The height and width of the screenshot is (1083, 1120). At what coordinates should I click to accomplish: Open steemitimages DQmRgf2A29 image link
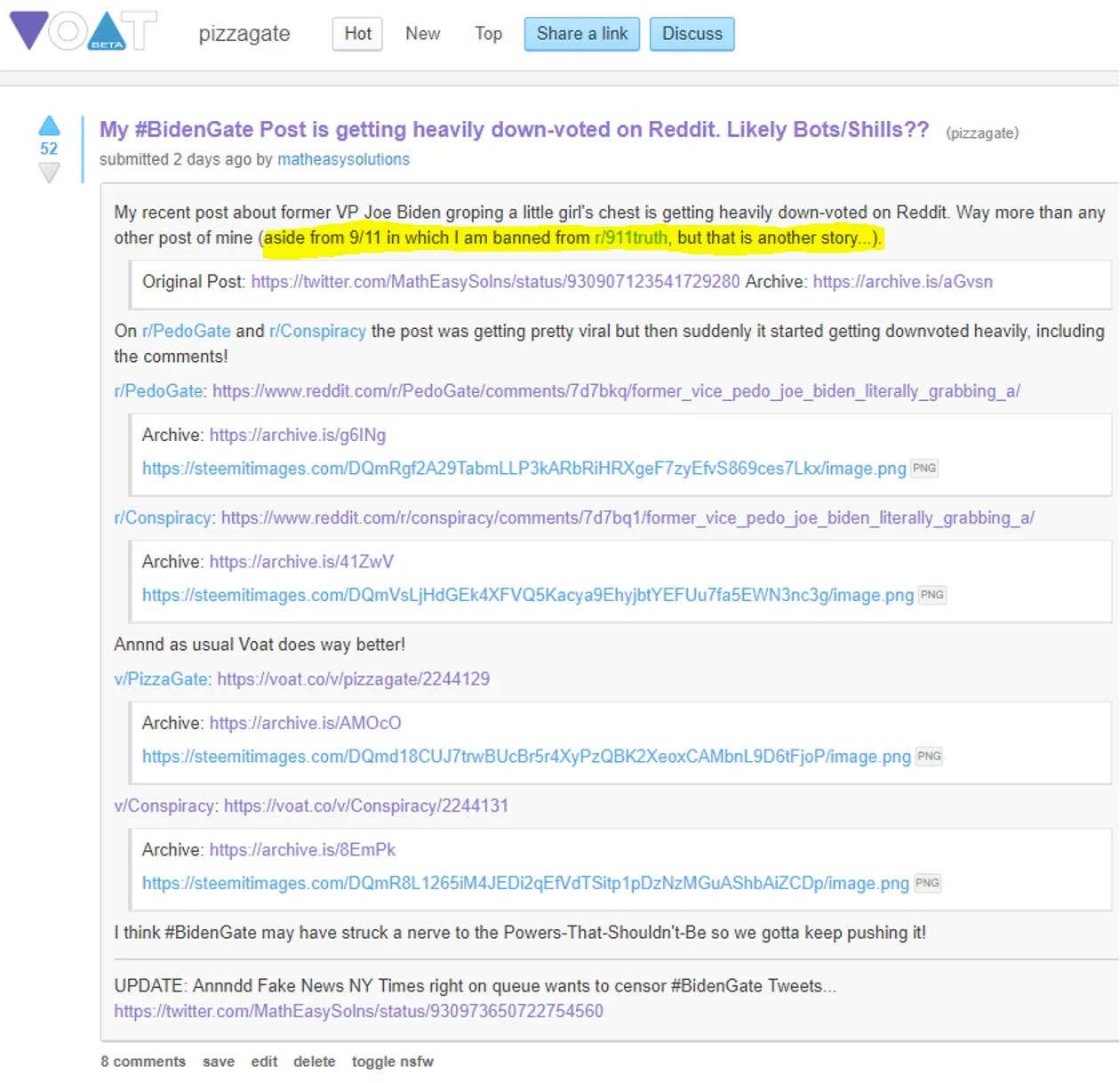[x=524, y=469]
